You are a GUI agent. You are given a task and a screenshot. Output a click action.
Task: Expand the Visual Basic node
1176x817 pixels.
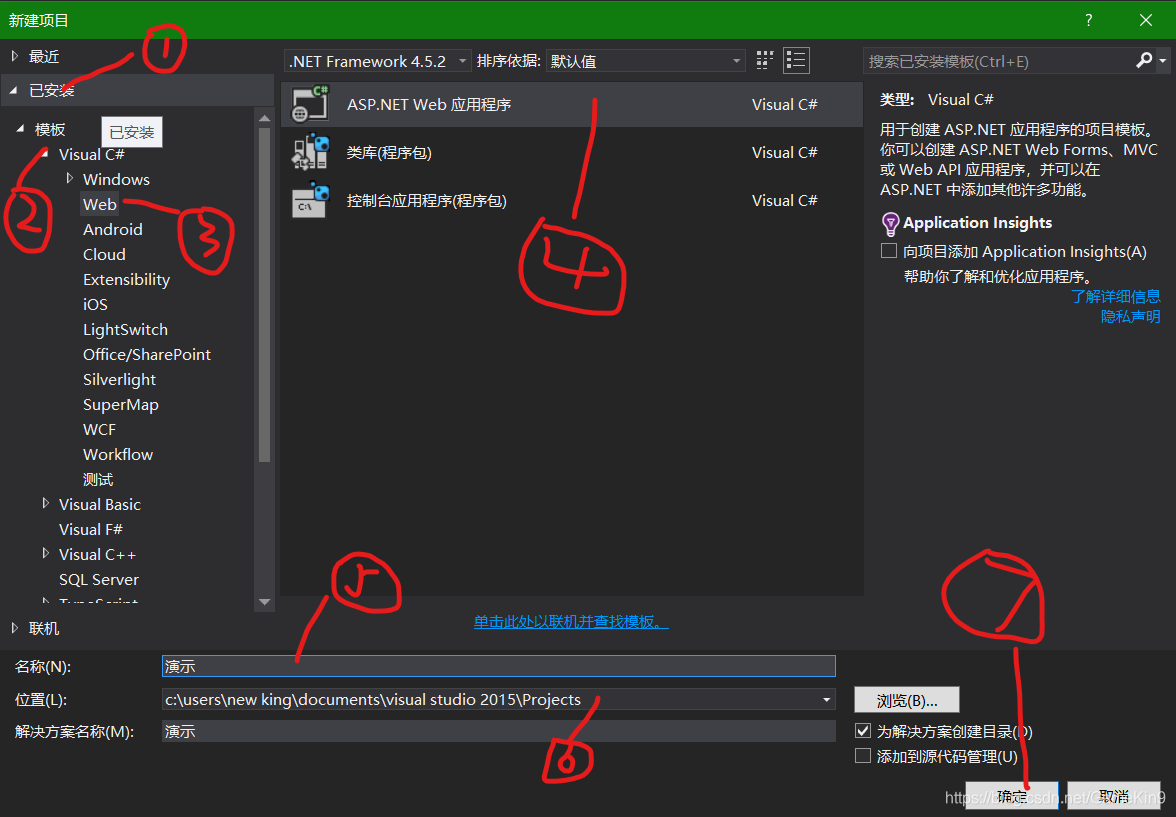[x=46, y=503]
